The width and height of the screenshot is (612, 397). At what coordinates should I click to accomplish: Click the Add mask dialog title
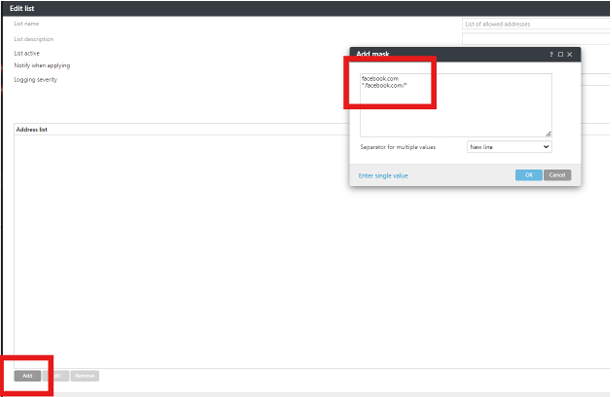(373, 54)
